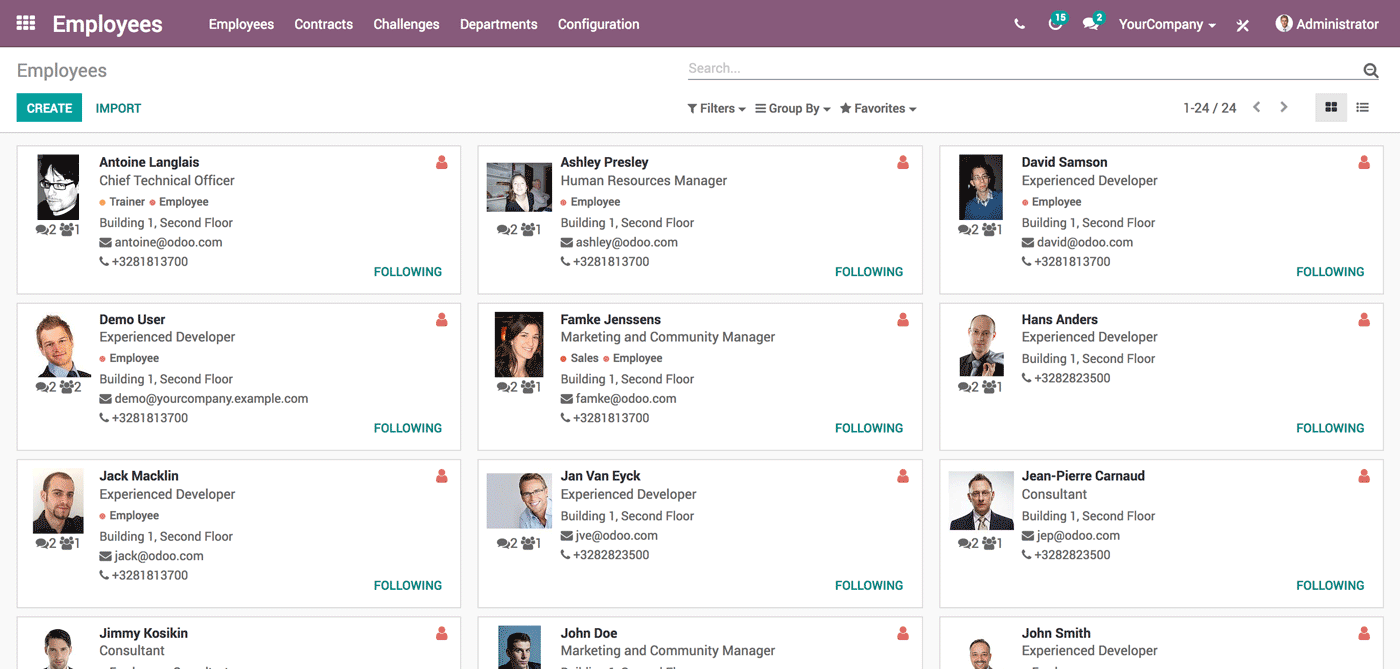1400x669 pixels.
Task: Open the apps grid menu icon
Action: (26, 24)
